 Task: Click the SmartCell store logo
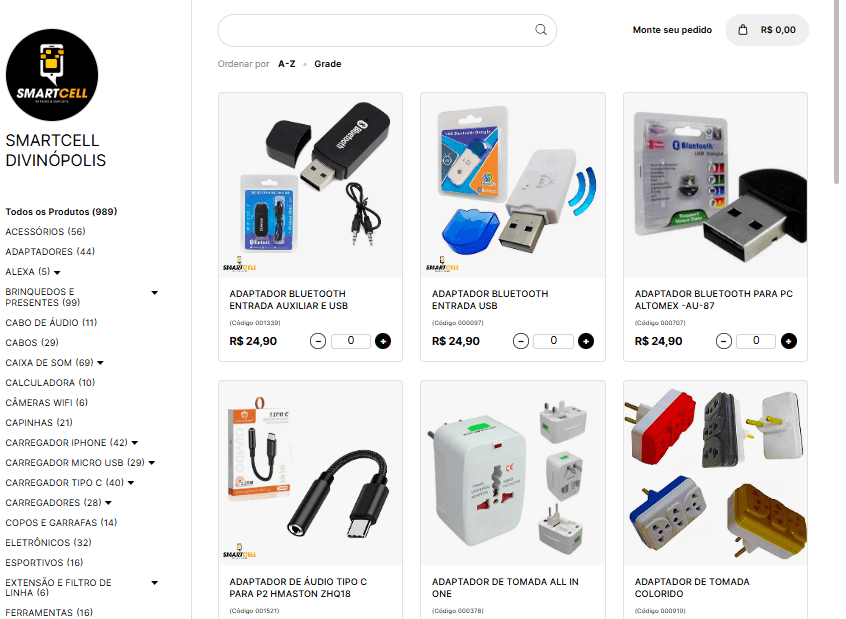pos(52,75)
